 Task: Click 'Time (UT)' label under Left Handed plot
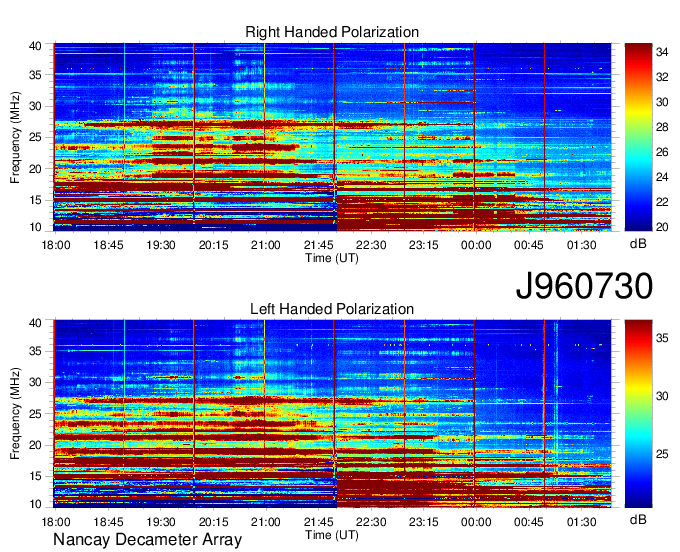[332, 535]
